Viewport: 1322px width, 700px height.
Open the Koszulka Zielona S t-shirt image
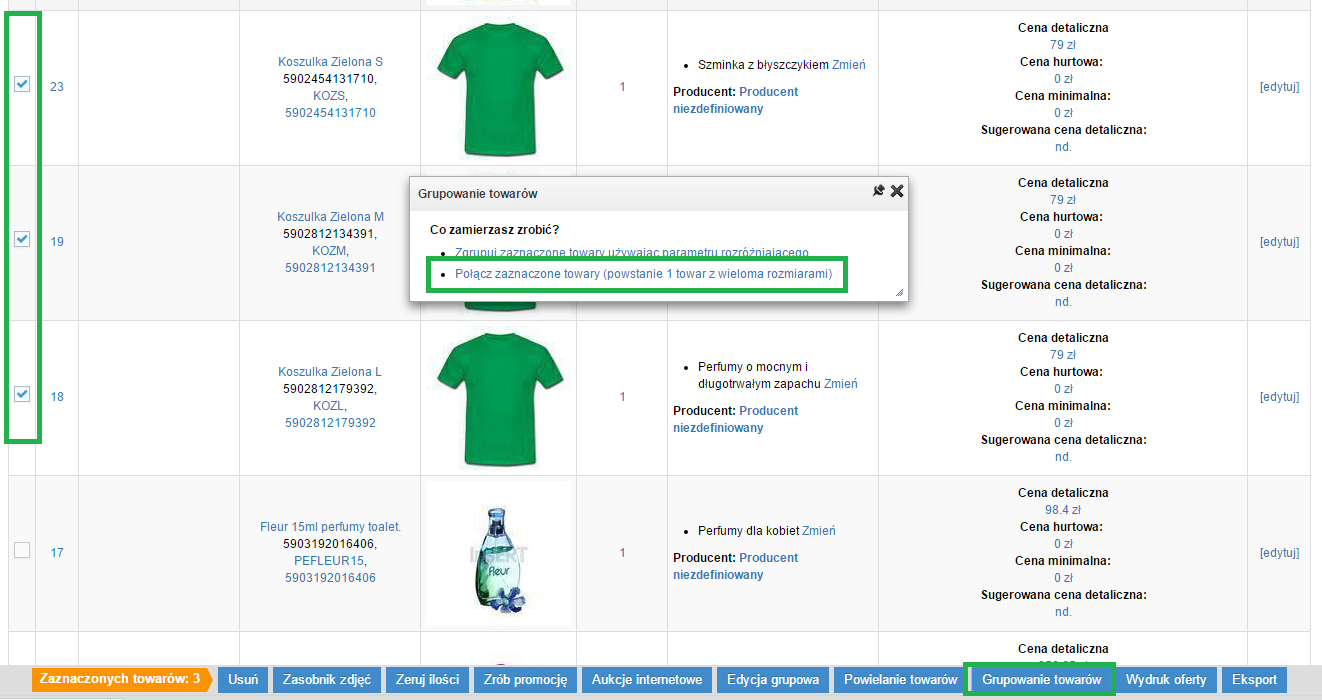[498, 87]
